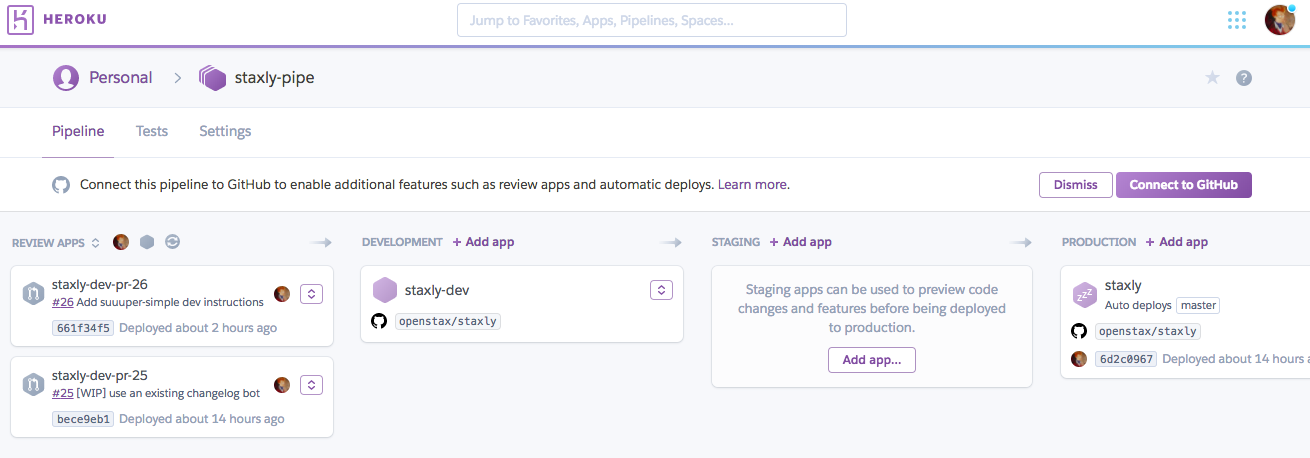
Task: Focus the Jump to Favorites search field
Action: [x=652, y=20]
